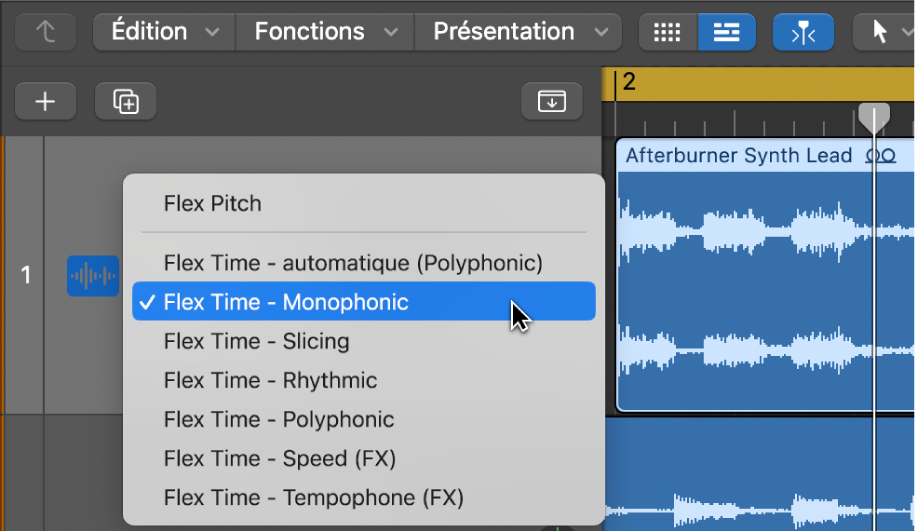Choose Flex Time - Tempophone (FX)
Screen dimensions: 915x532
(313, 497)
